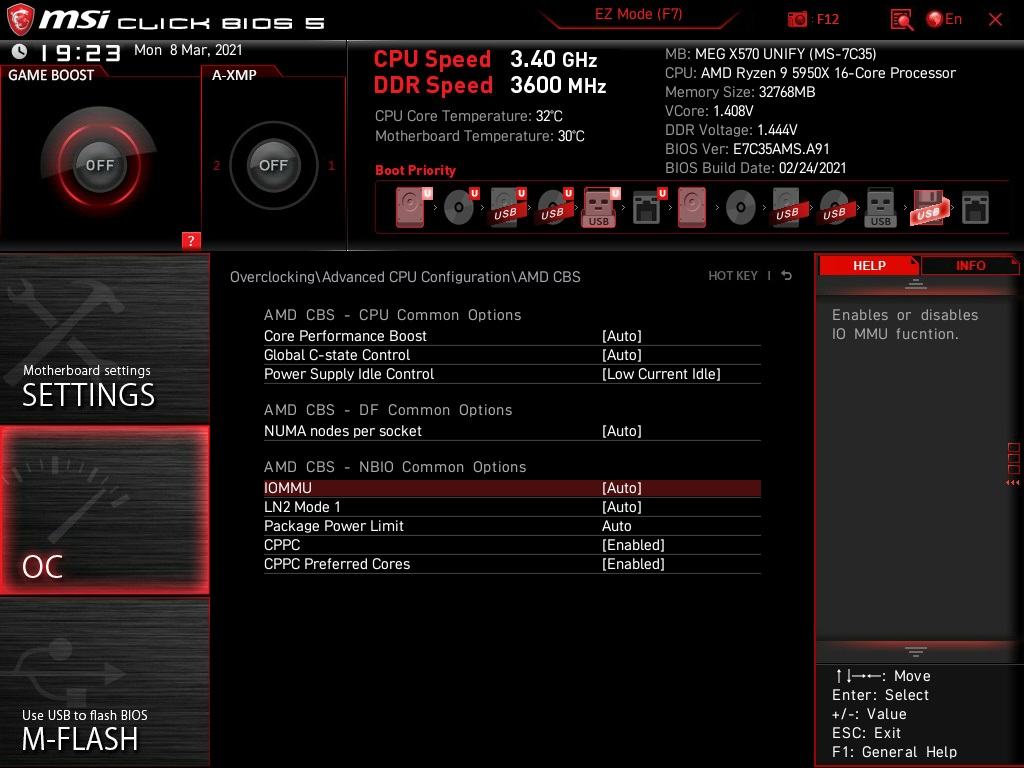The width and height of the screenshot is (1024, 768).
Task: Open Core Performance Boost [Auto] value
Action: click(622, 336)
